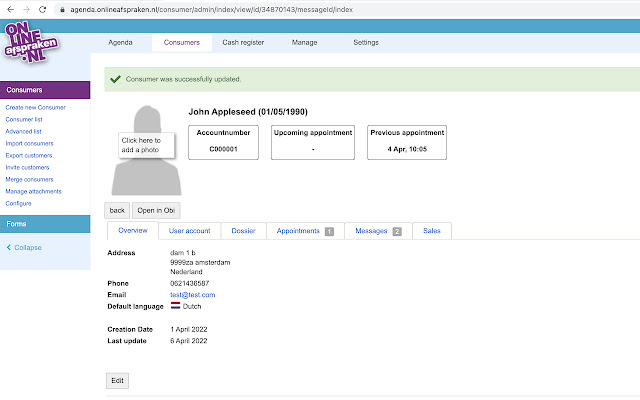Click the Edit button
This screenshot has width=640, height=400.
(118, 380)
